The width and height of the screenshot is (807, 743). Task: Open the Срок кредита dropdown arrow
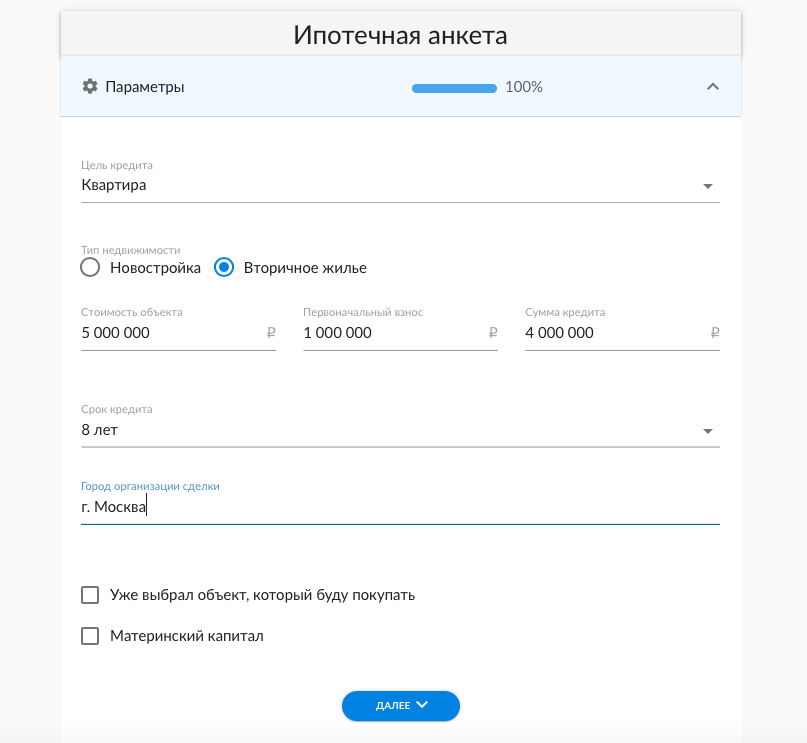point(708,431)
